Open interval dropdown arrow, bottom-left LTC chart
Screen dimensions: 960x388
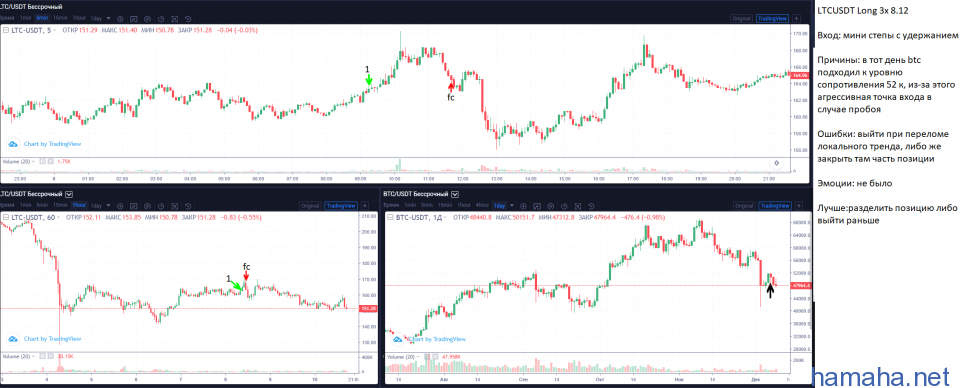[x=108, y=206]
